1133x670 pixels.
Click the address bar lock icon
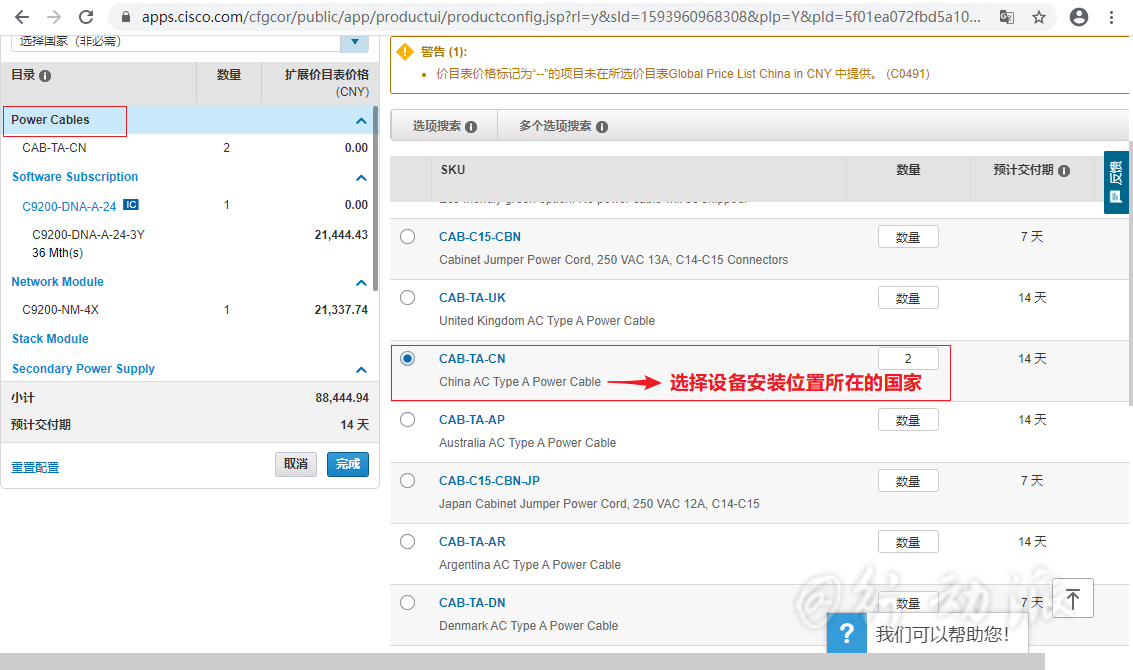pos(126,17)
